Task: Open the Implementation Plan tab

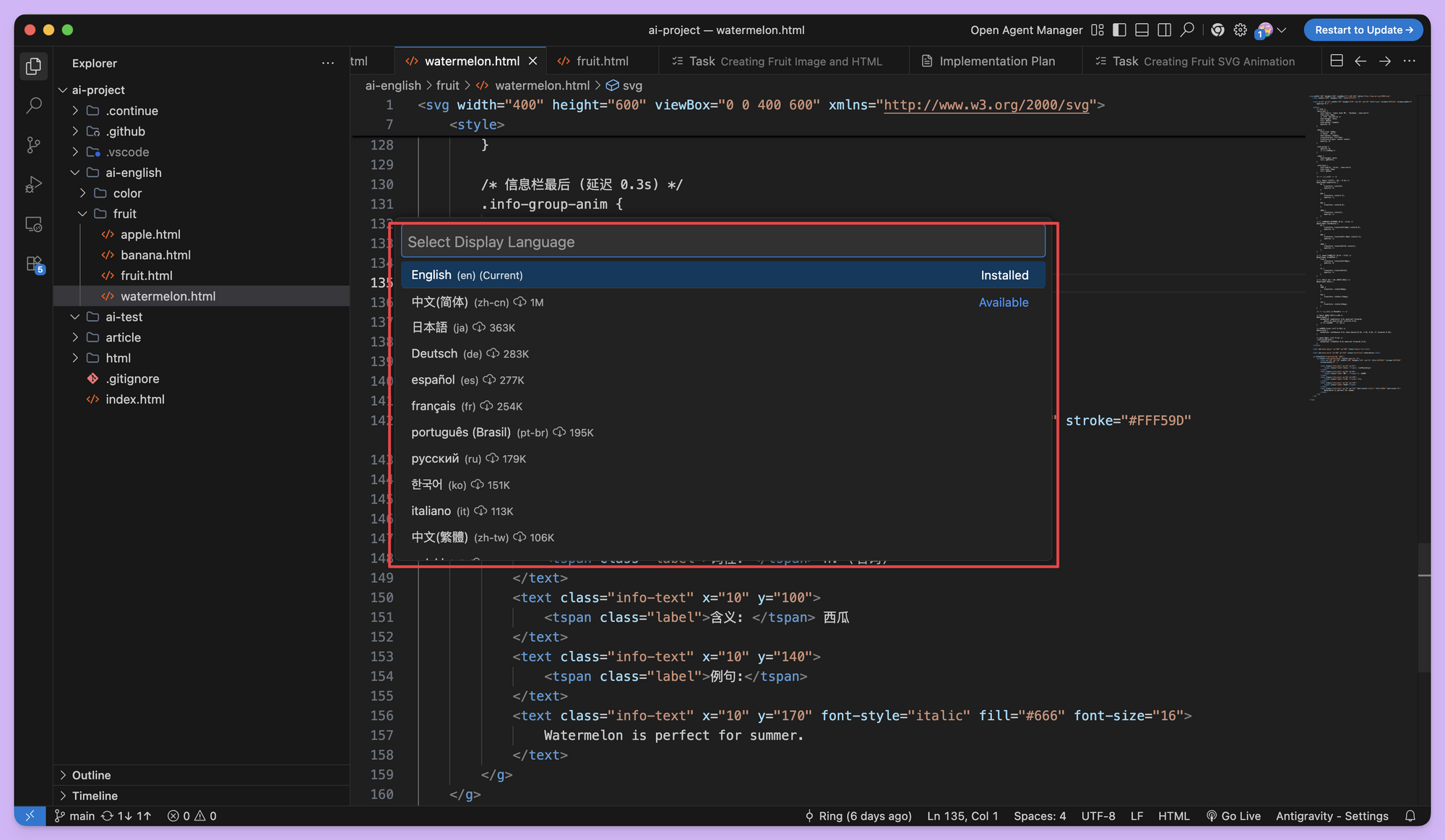Action: click(996, 61)
